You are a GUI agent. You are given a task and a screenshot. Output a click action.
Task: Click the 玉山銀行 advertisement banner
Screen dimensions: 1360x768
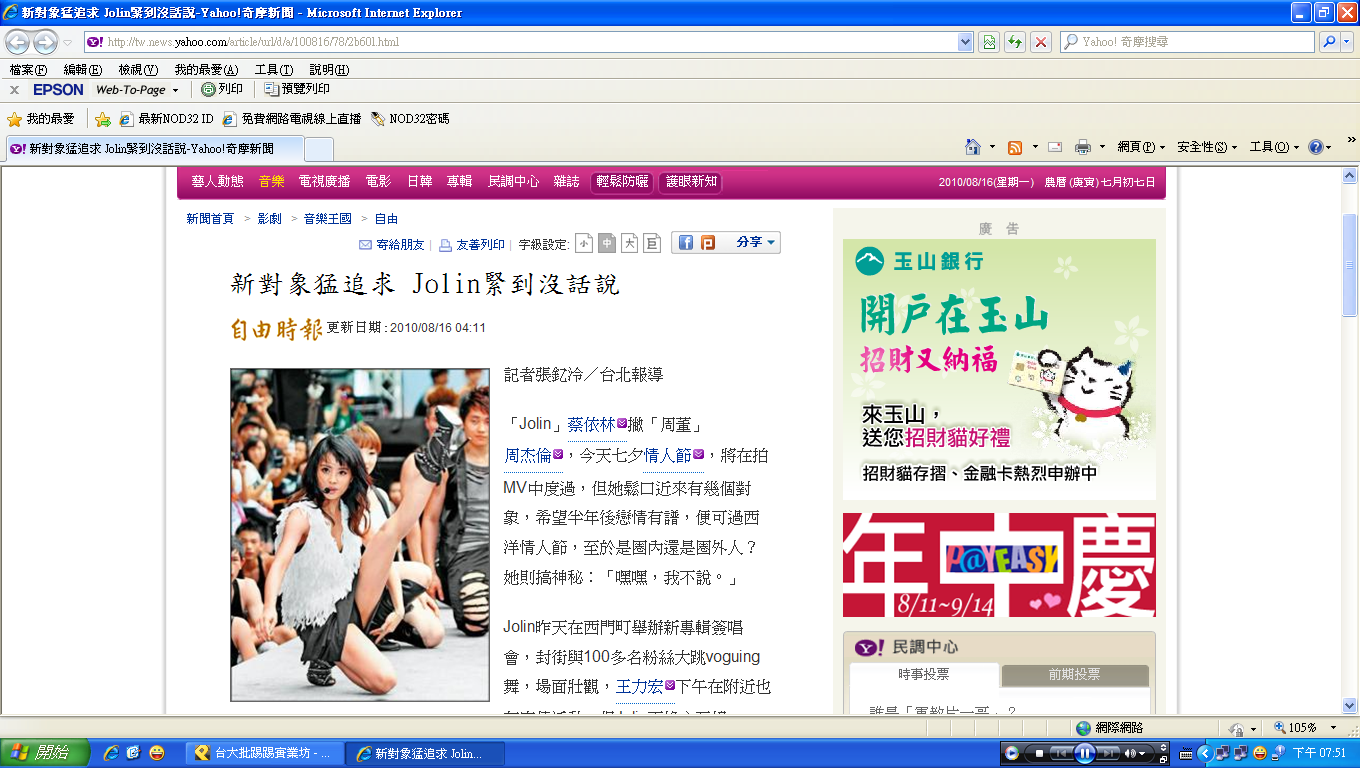point(999,369)
